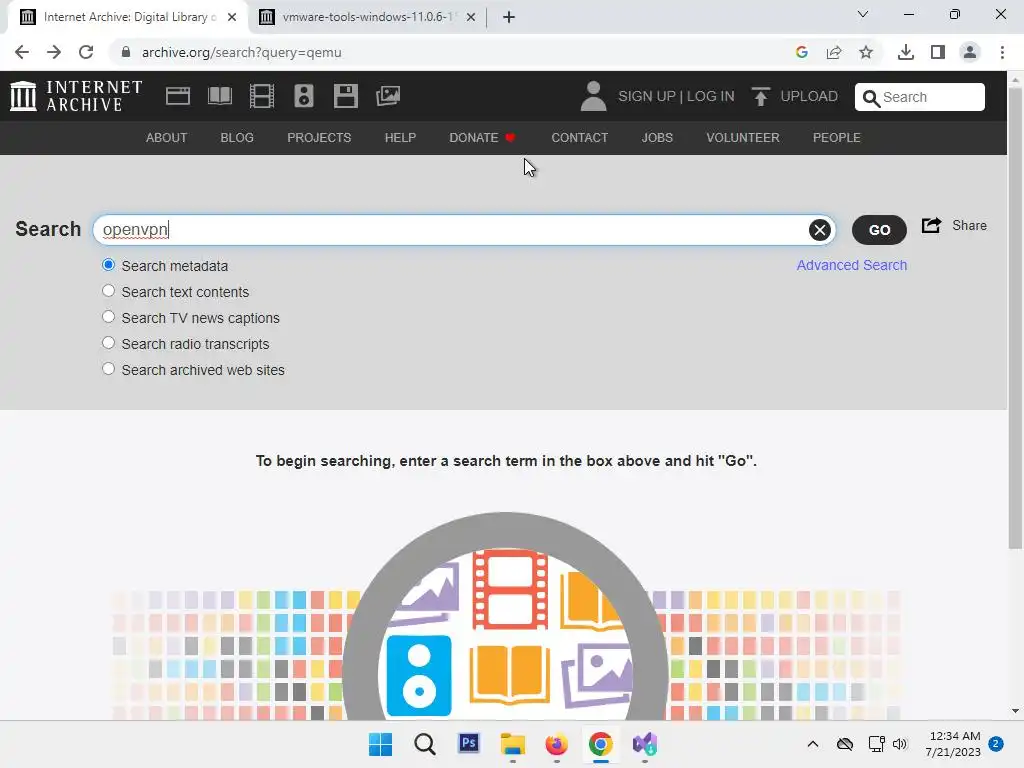Select Search archived web sites option
This screenshot has height=768, width=1024.
pyautogui.click(x=108, y=369)
